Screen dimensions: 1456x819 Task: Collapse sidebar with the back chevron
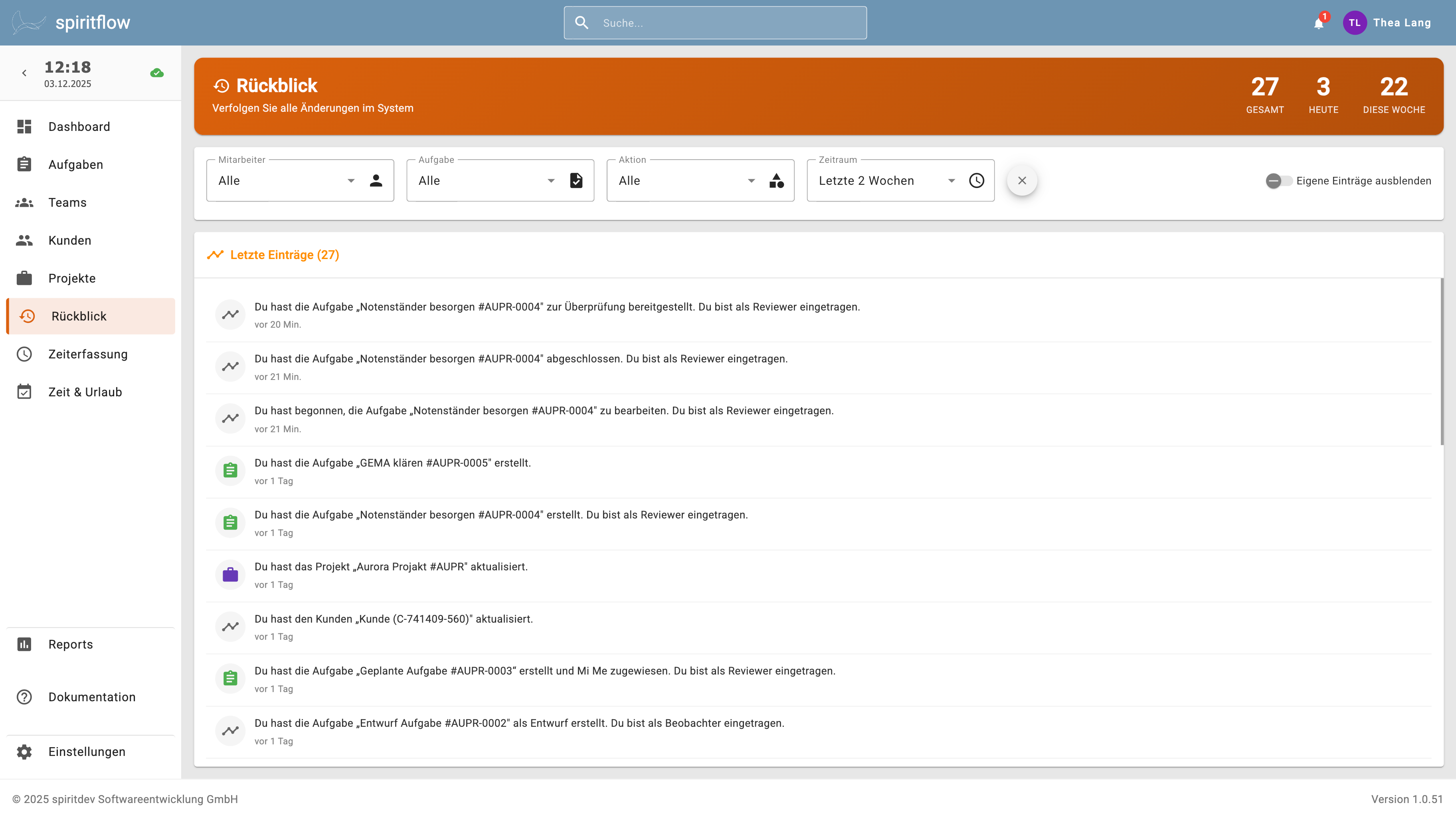click(24, 73)
